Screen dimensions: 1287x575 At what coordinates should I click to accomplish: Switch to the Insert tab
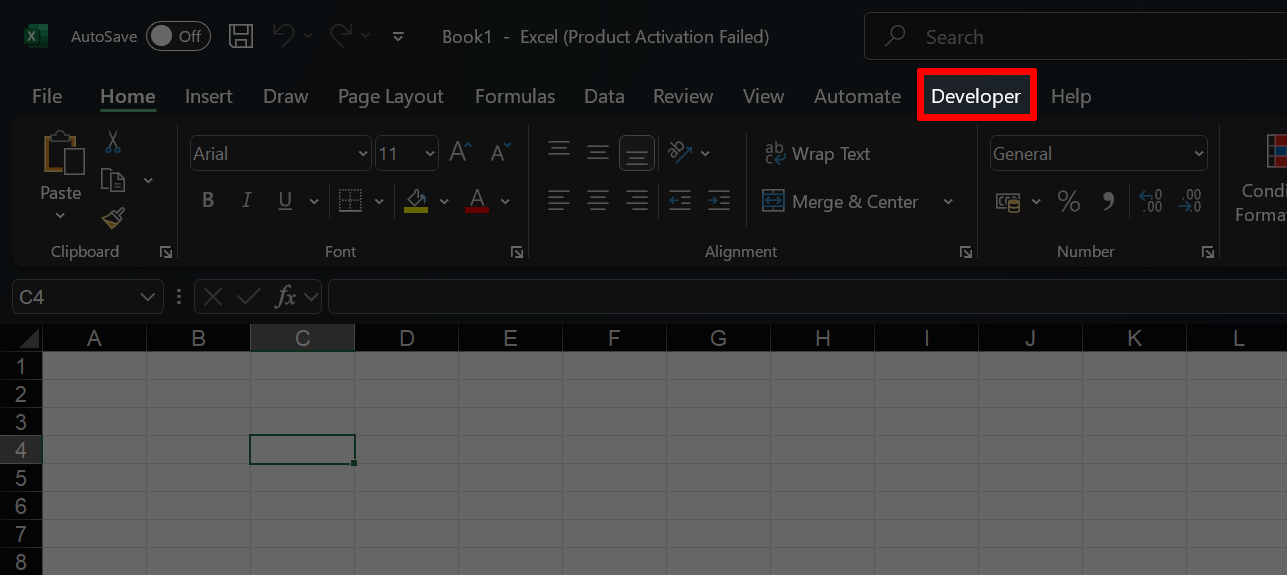tap(209, 96)
